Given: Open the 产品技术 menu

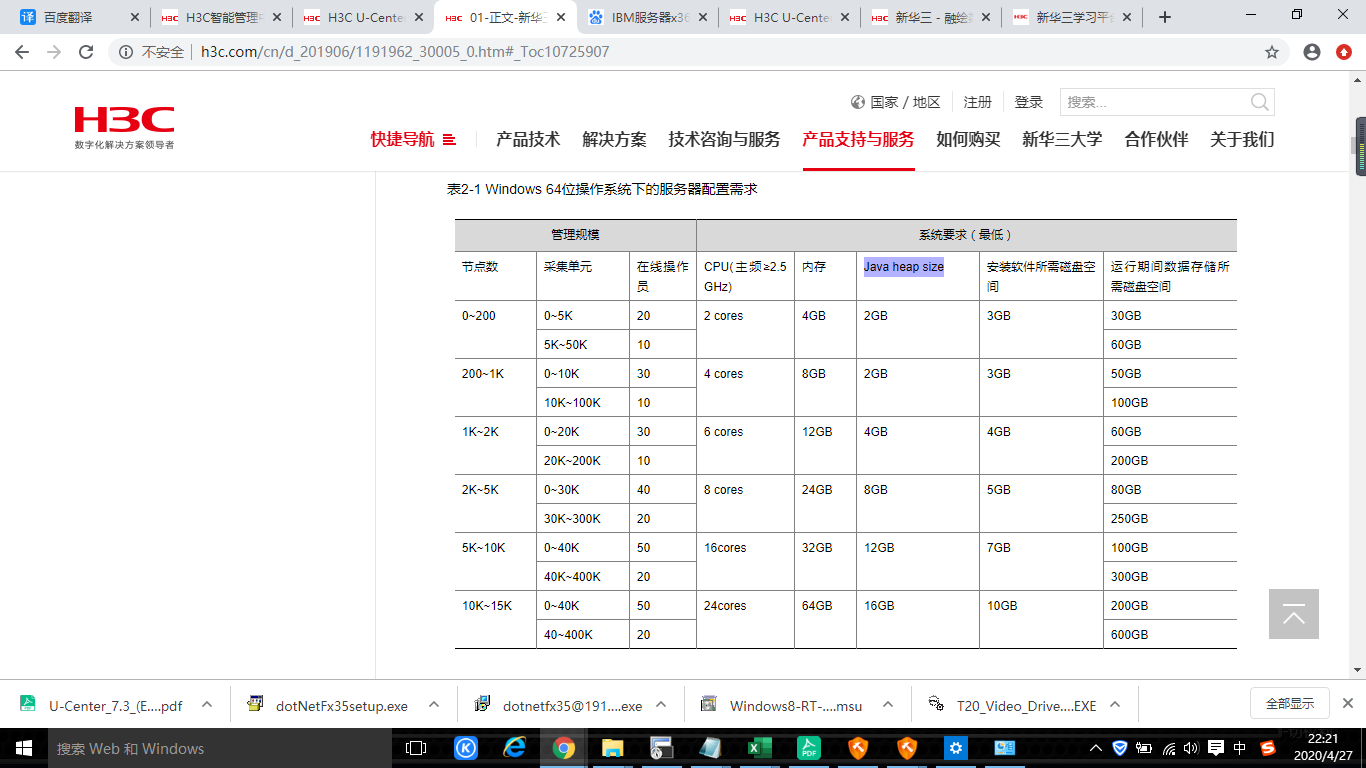Looking at the screenshot, I should (x=528, y=140).
